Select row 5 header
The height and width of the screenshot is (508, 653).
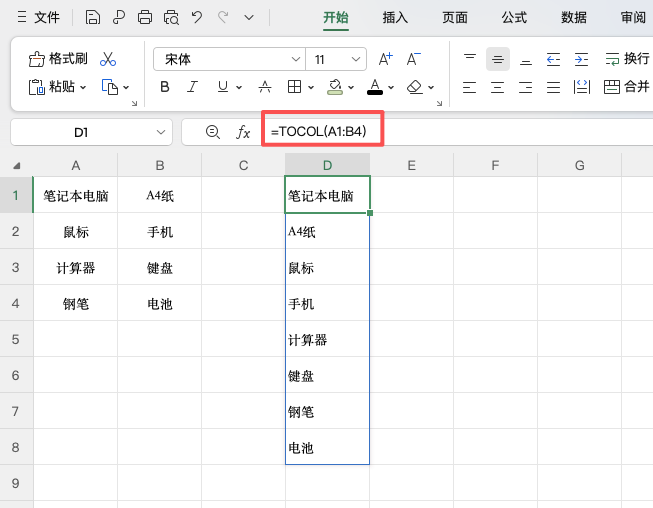click(16, 339)
